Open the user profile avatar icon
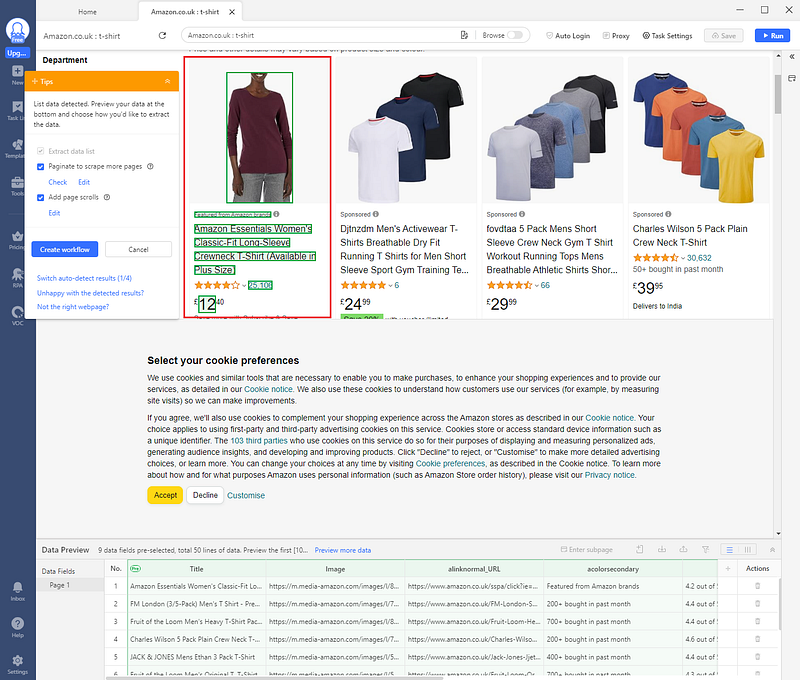 17,31
